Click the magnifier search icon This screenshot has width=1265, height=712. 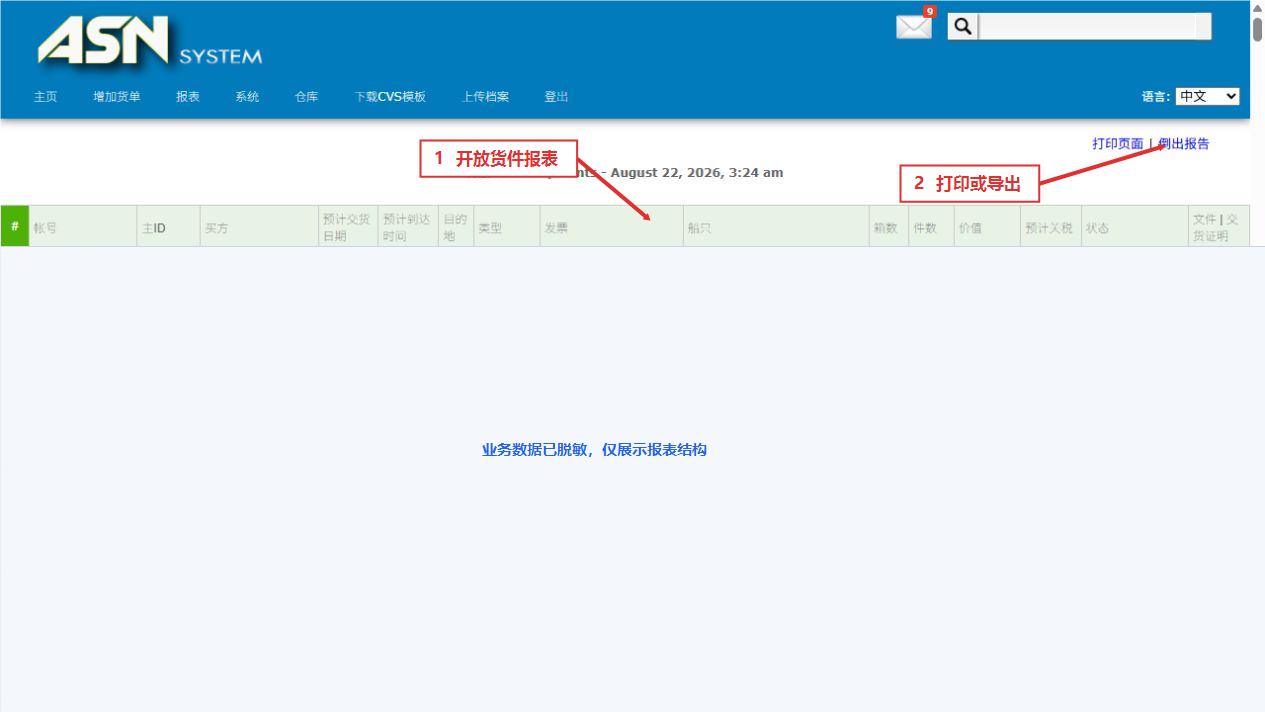[963, 27]
